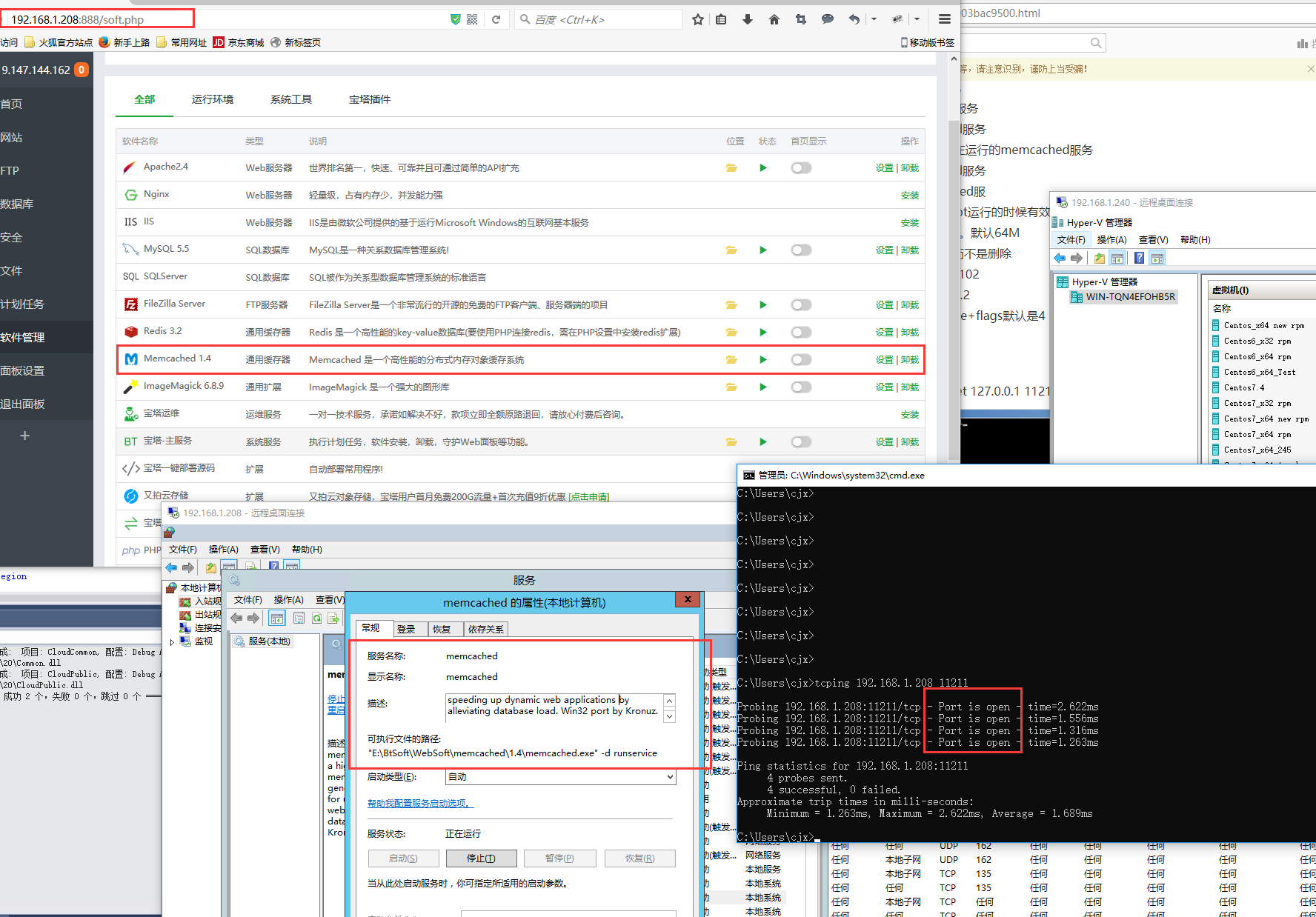Image resolution: width=1316 pixels, height=917 pixels.
Task: Open the 启动类型 startup type dropdown
Action: click(x=561, y=777)
